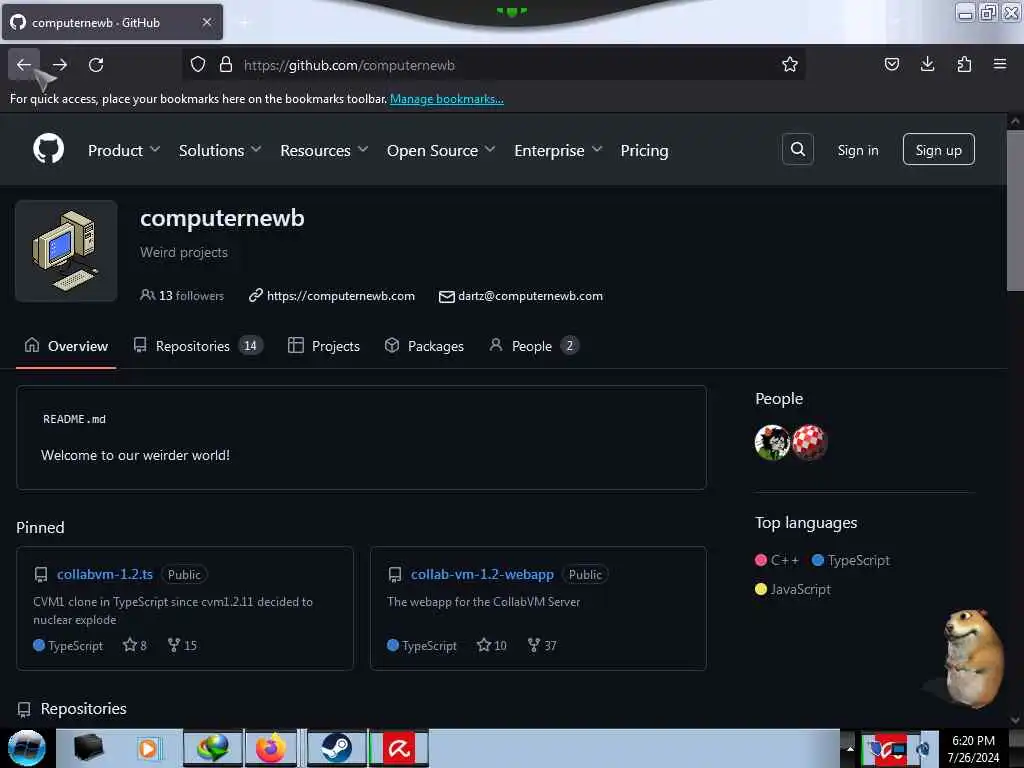Click the globe program taskbar icon
The width and height of the screenshot is (1024, 768).
coord(213,748)
